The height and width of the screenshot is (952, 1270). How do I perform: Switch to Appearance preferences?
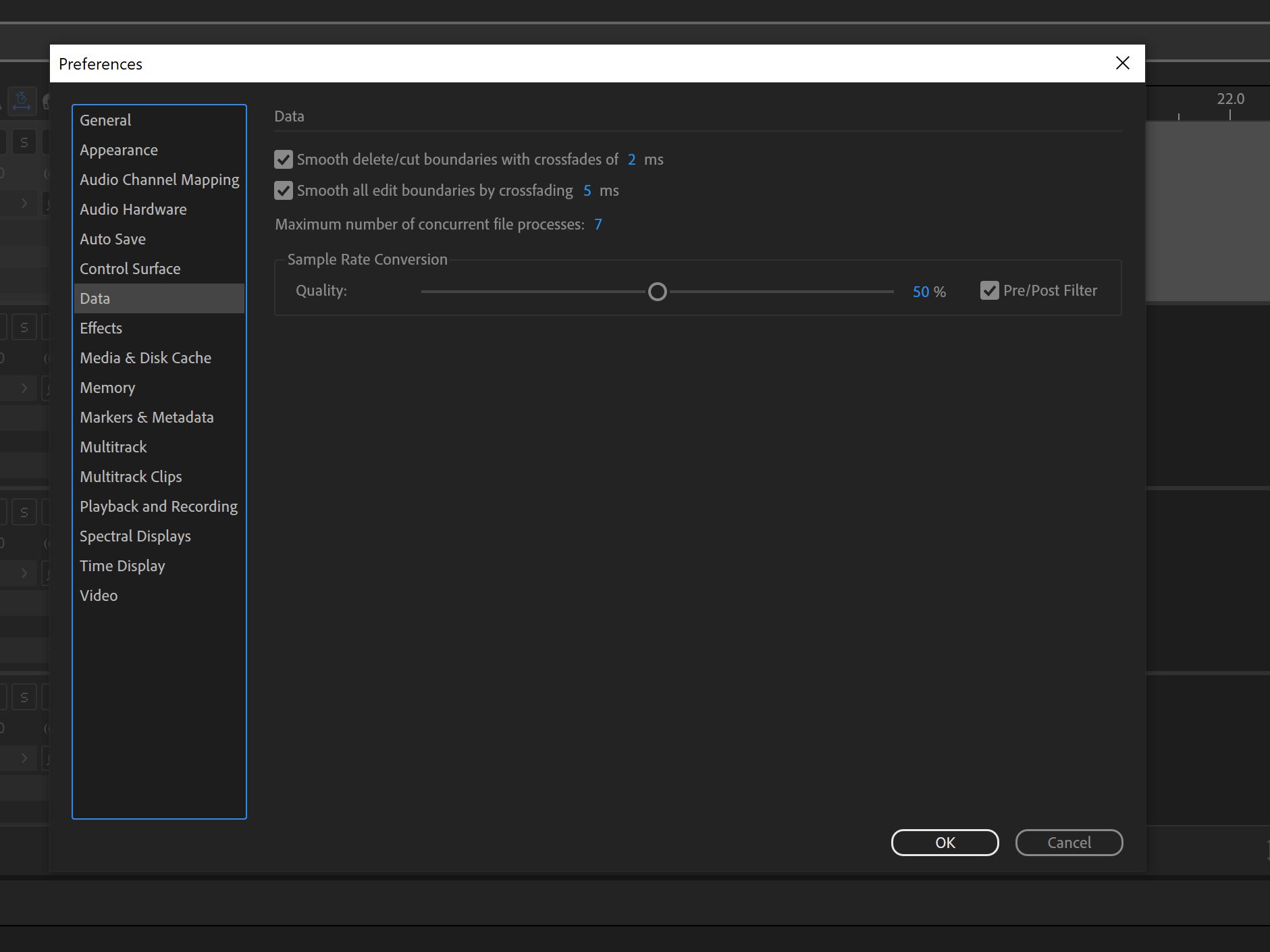119,150
